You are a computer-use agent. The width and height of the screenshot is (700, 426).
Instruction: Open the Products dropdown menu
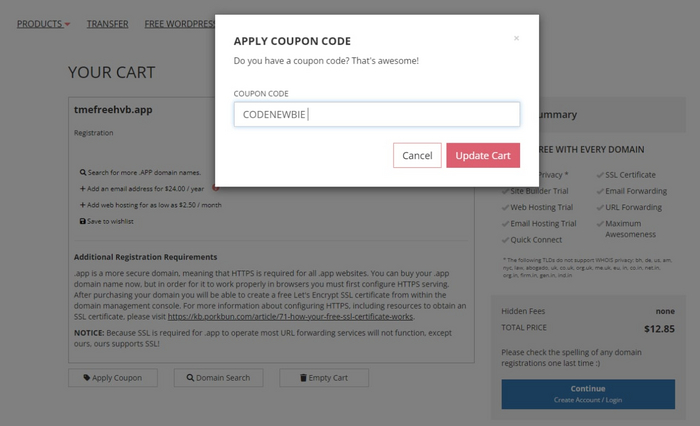pos(43,23)
